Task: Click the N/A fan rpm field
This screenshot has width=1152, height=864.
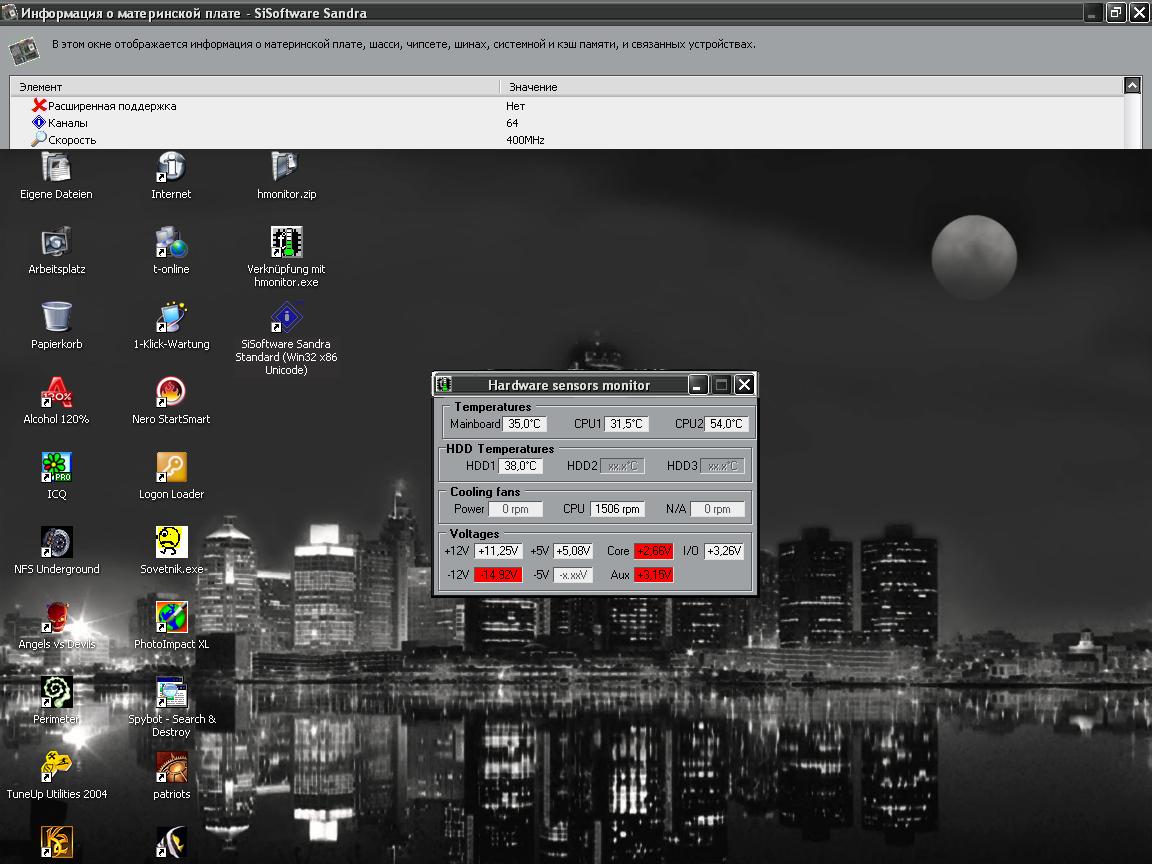Action: coord(717,509)
